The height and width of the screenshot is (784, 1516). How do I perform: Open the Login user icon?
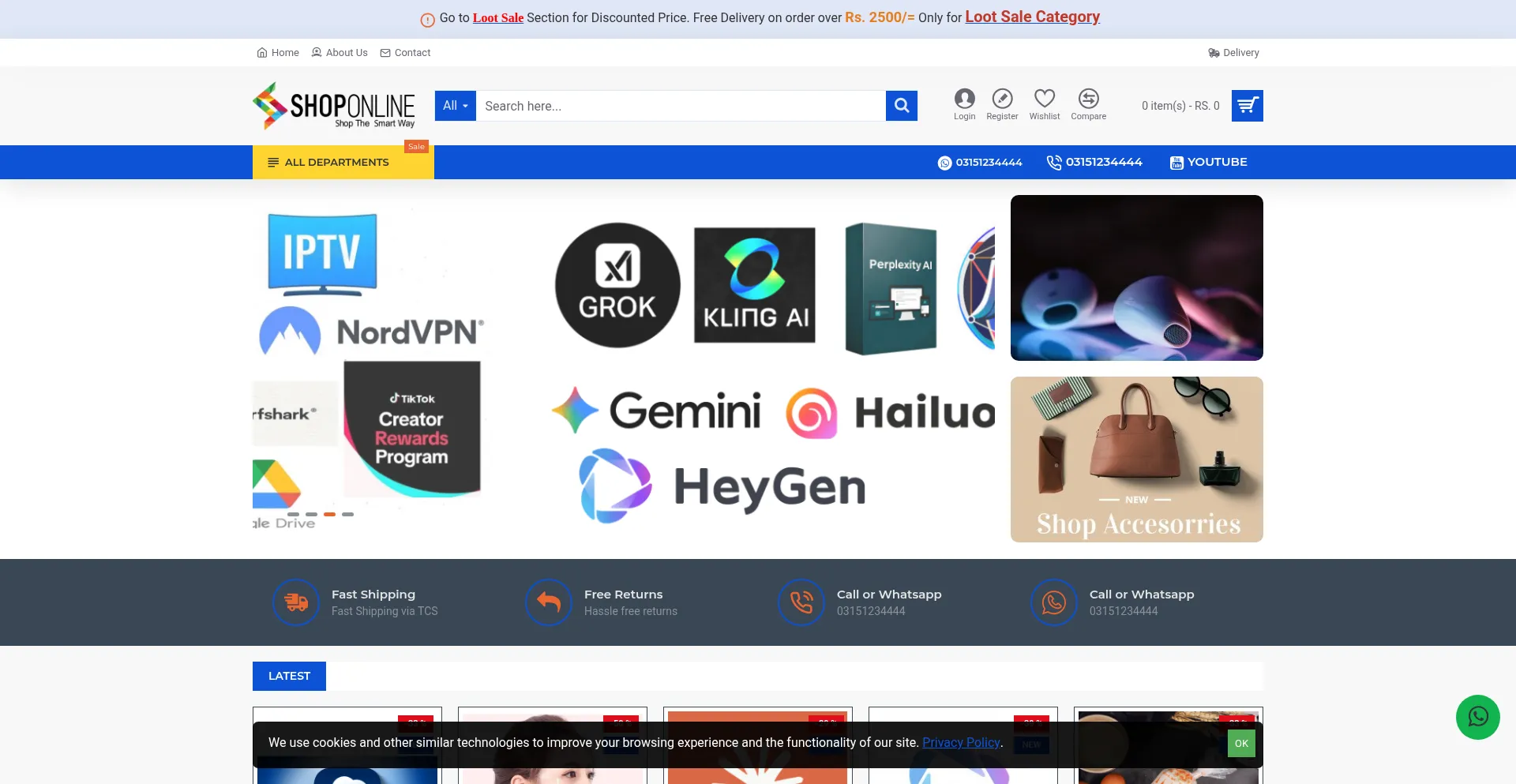pos(964,98)
